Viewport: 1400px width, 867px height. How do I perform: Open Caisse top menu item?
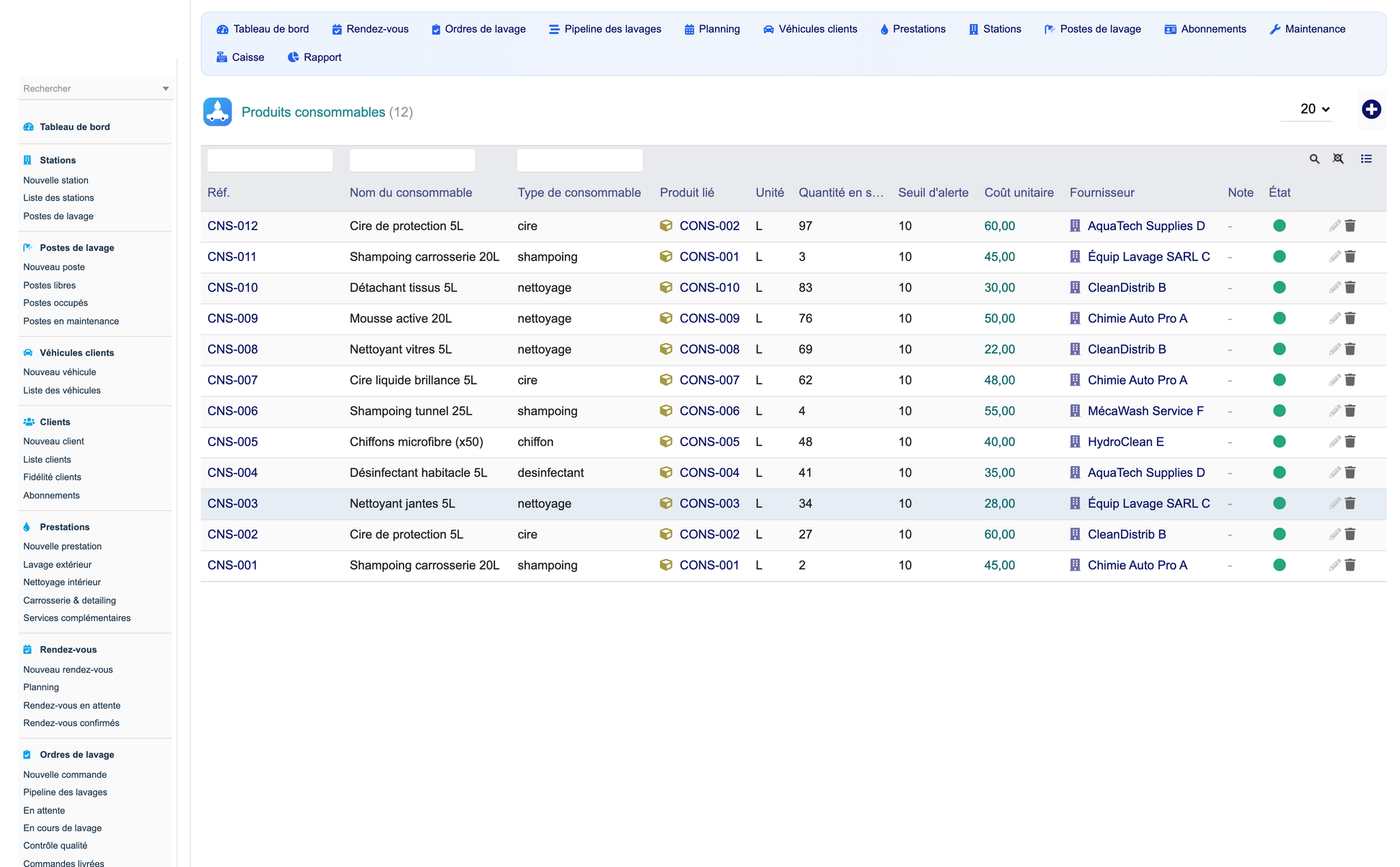click(240, 58)
